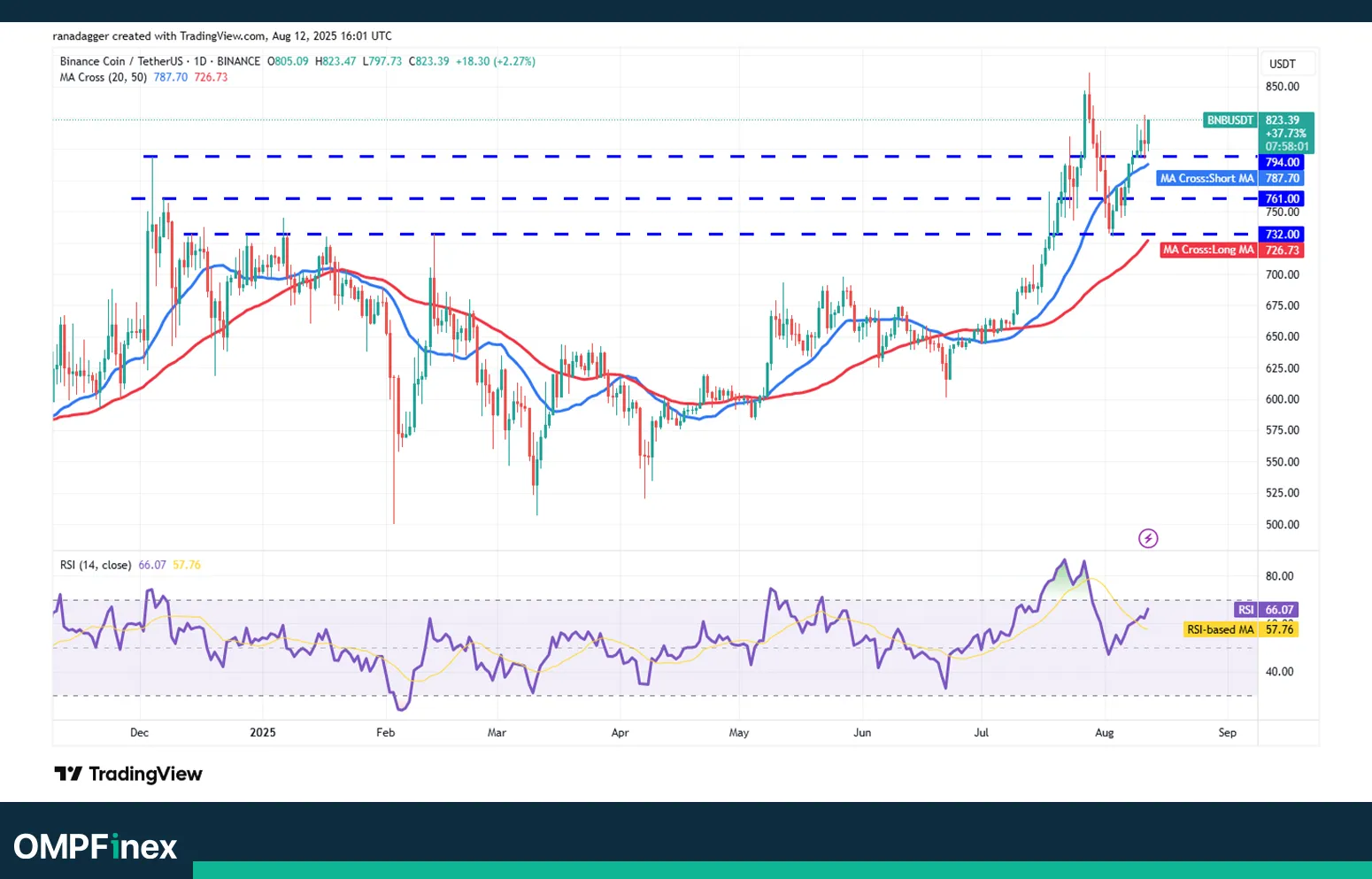
Task: Select the 732.00 support level label
Action: 1282,235
